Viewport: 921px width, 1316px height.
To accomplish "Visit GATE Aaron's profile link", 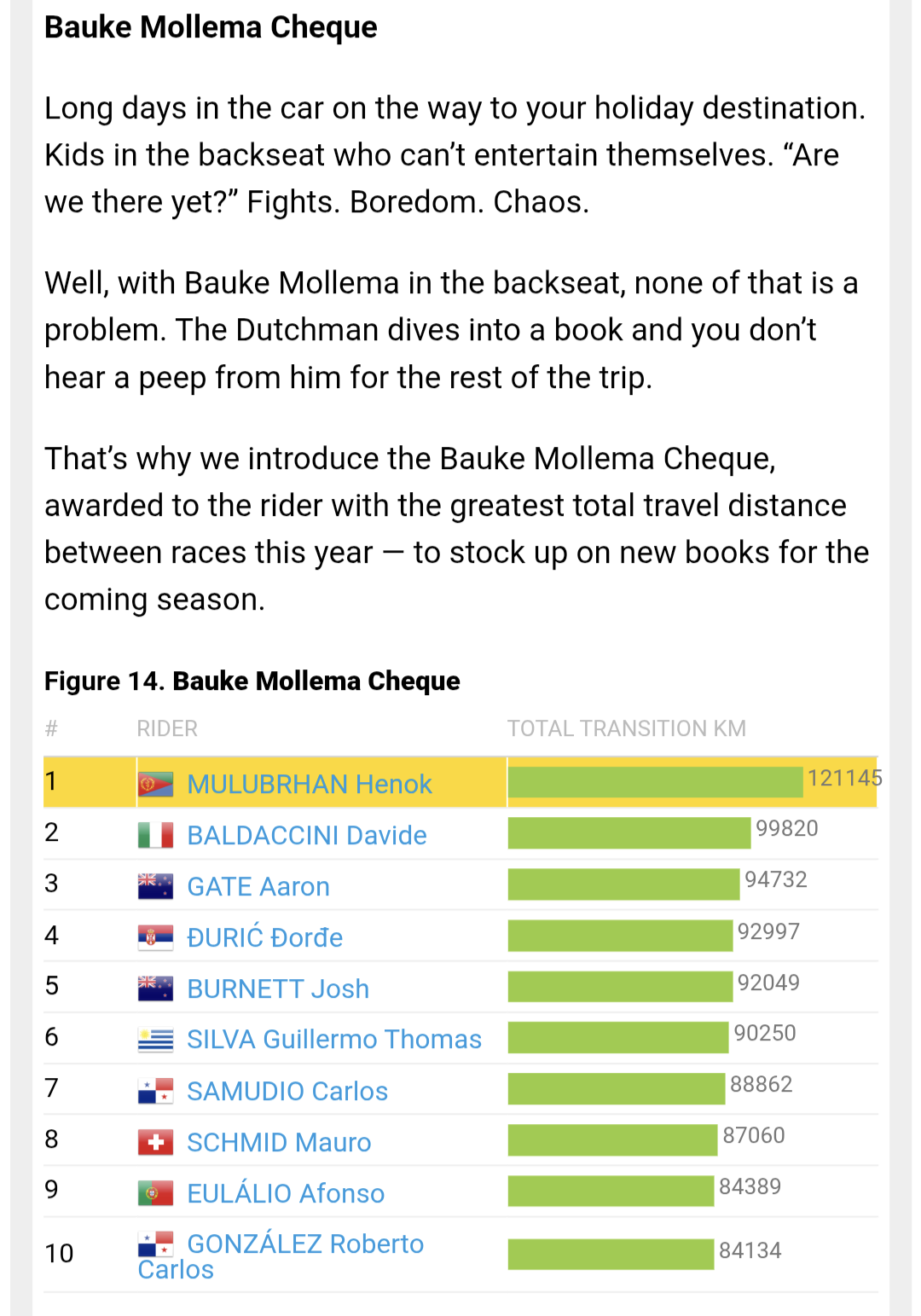I will [258, 886].
